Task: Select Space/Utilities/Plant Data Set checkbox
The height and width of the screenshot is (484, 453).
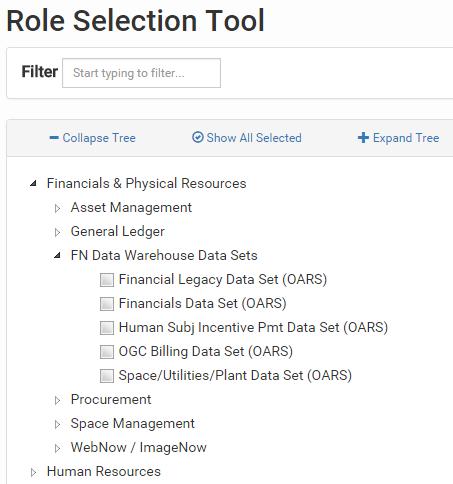Action: (107, 376)
